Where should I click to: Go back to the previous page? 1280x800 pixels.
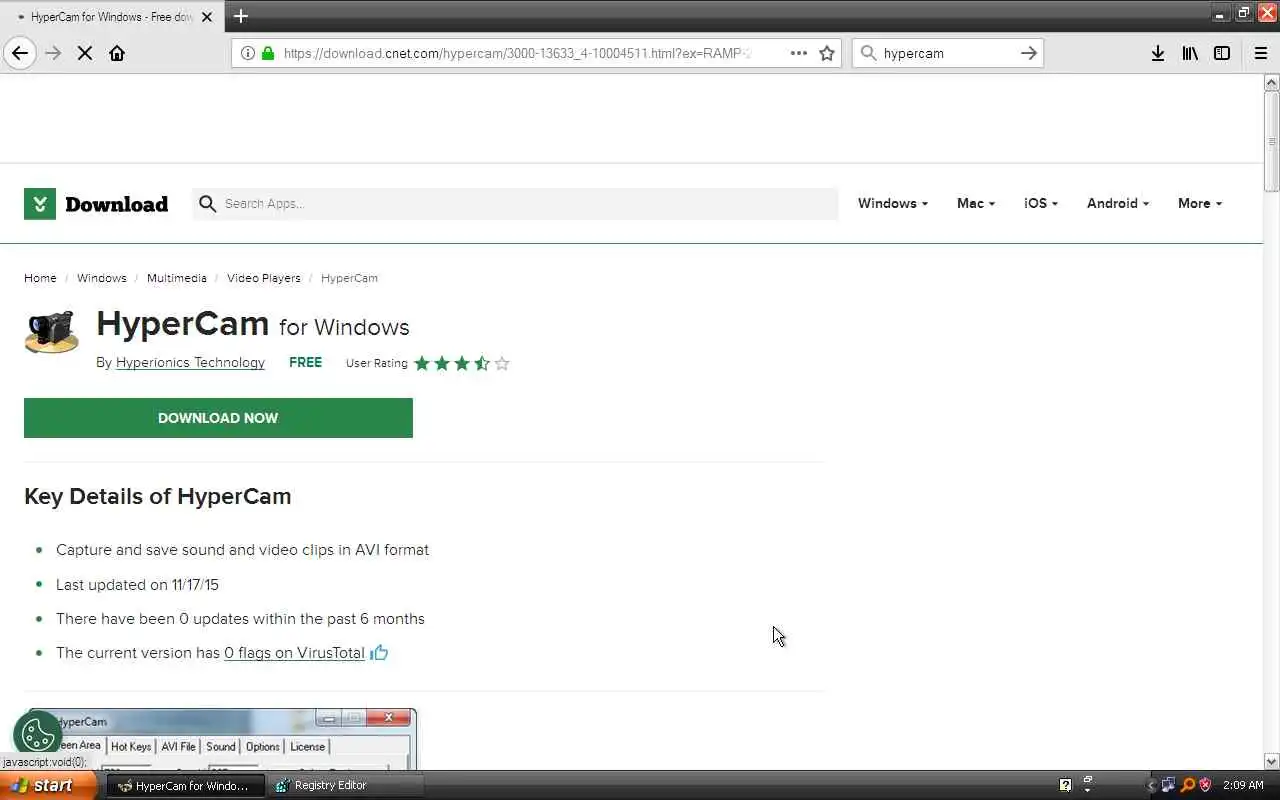(20, 53)
